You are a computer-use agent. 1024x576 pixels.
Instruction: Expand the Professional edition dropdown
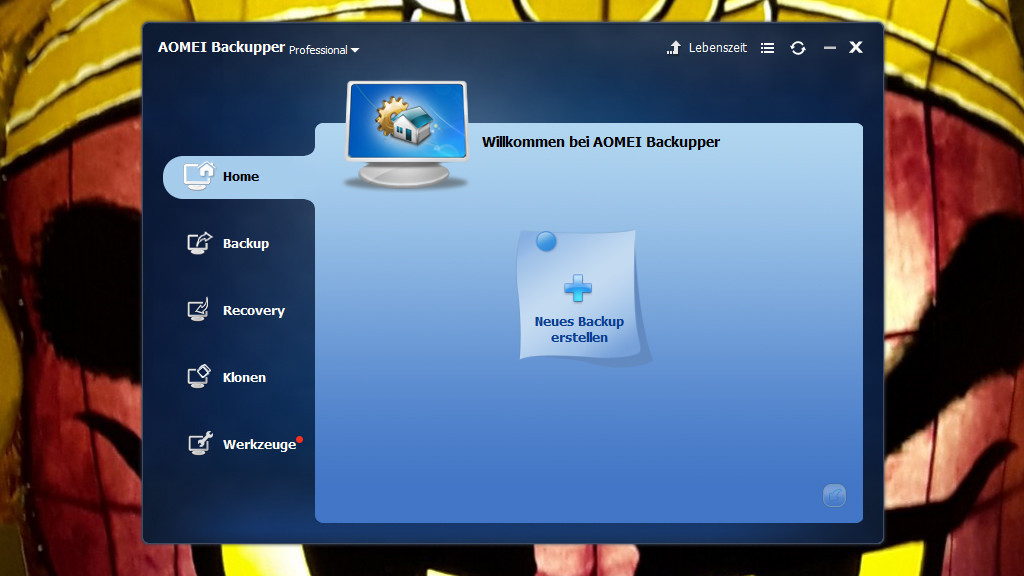[324, 50]
